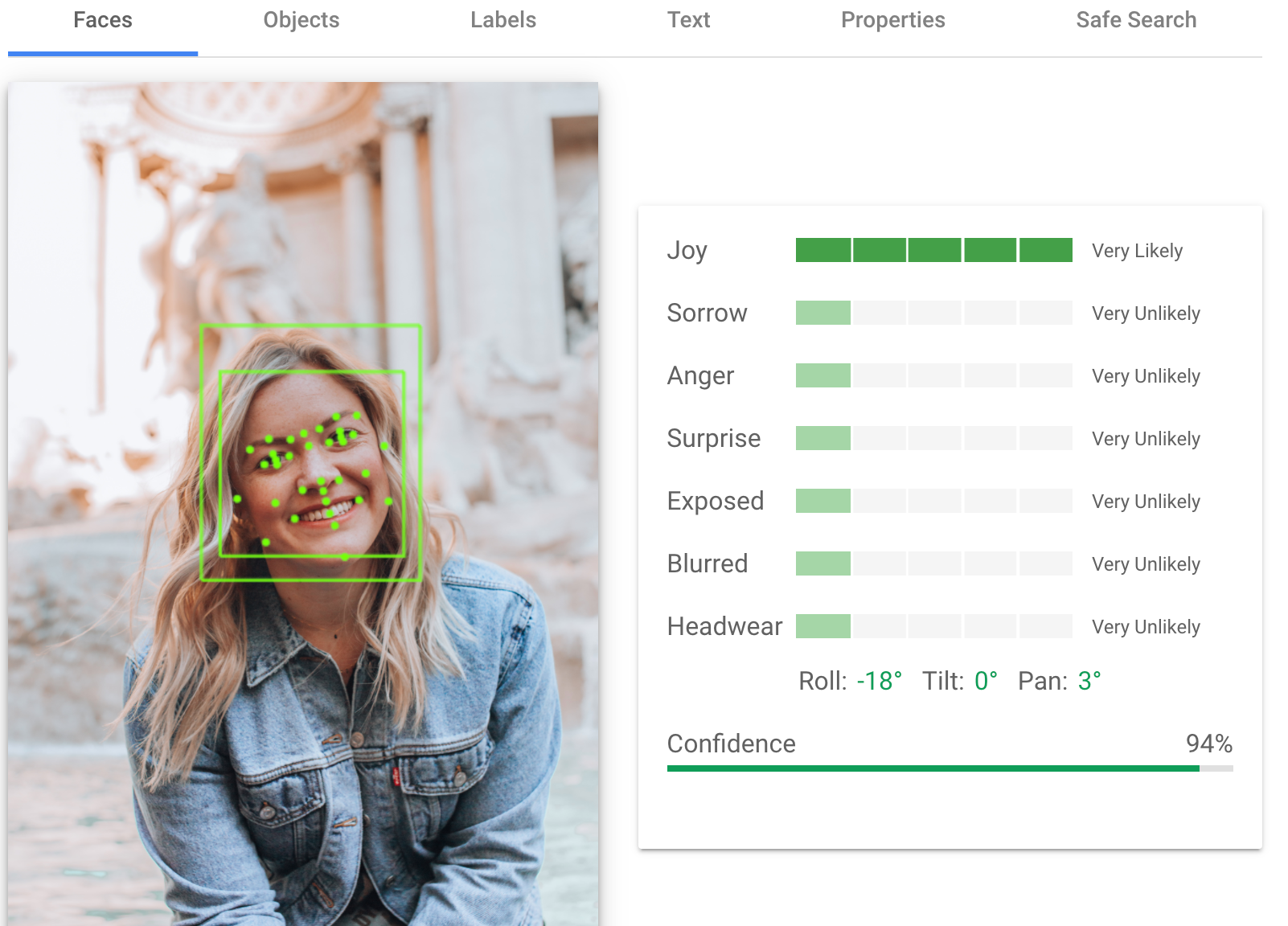
Task: Select the Text analysis tab
Action: tap(687, 20)
